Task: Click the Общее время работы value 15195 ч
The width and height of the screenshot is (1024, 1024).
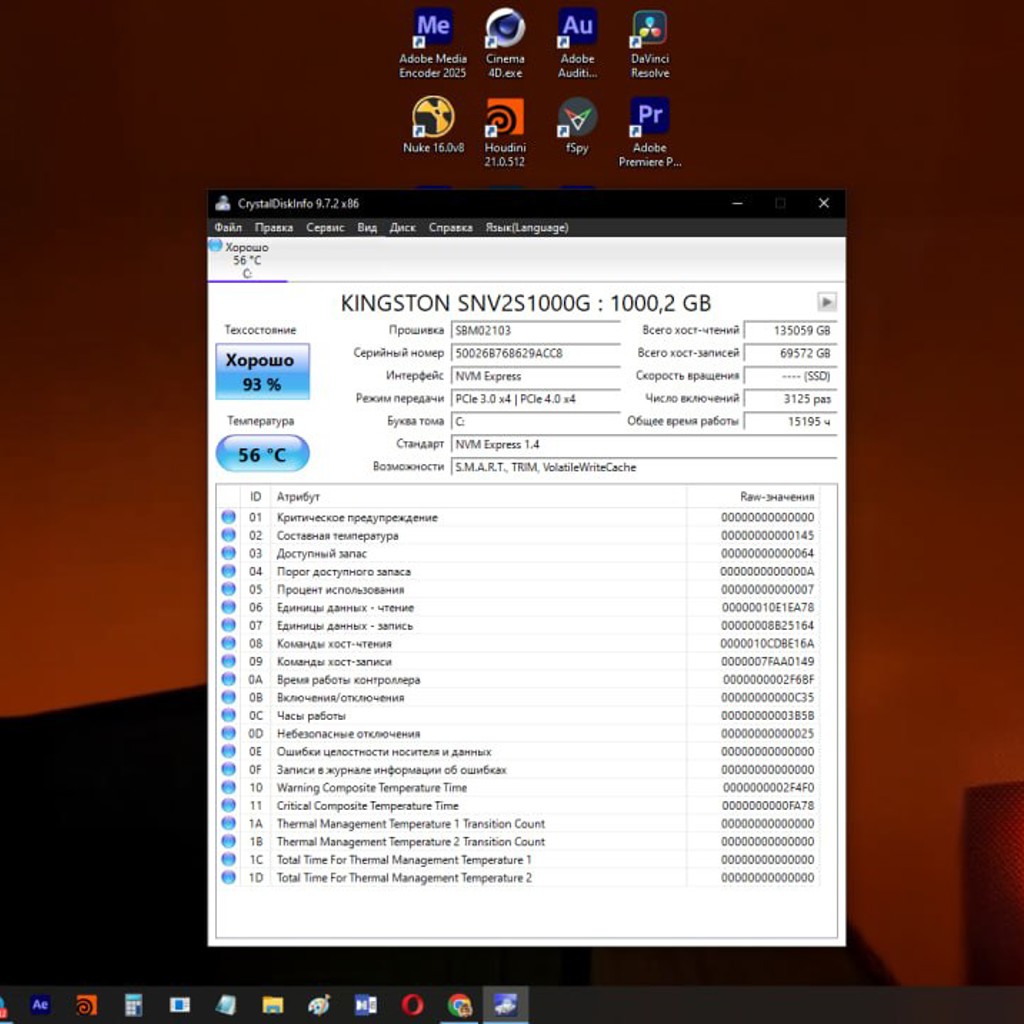Action: coord(790,421)
